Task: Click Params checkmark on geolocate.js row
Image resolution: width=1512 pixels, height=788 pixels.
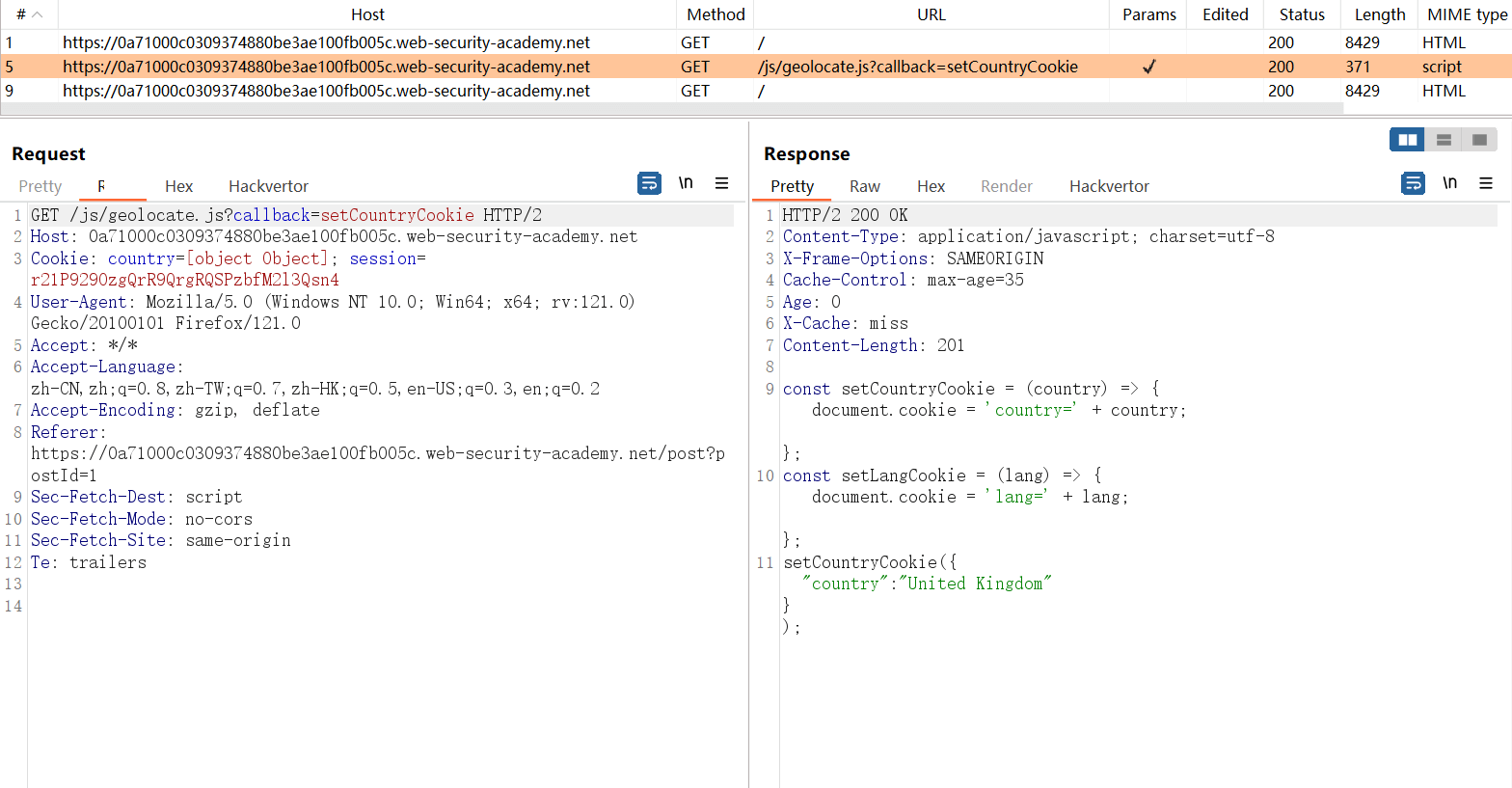Action: pos(1148,67)
